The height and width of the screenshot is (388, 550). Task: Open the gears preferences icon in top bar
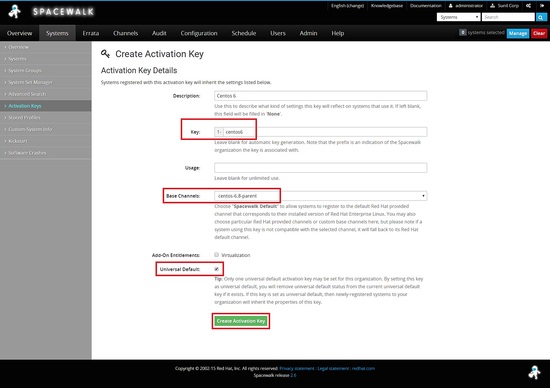click(x=528, y=6)
